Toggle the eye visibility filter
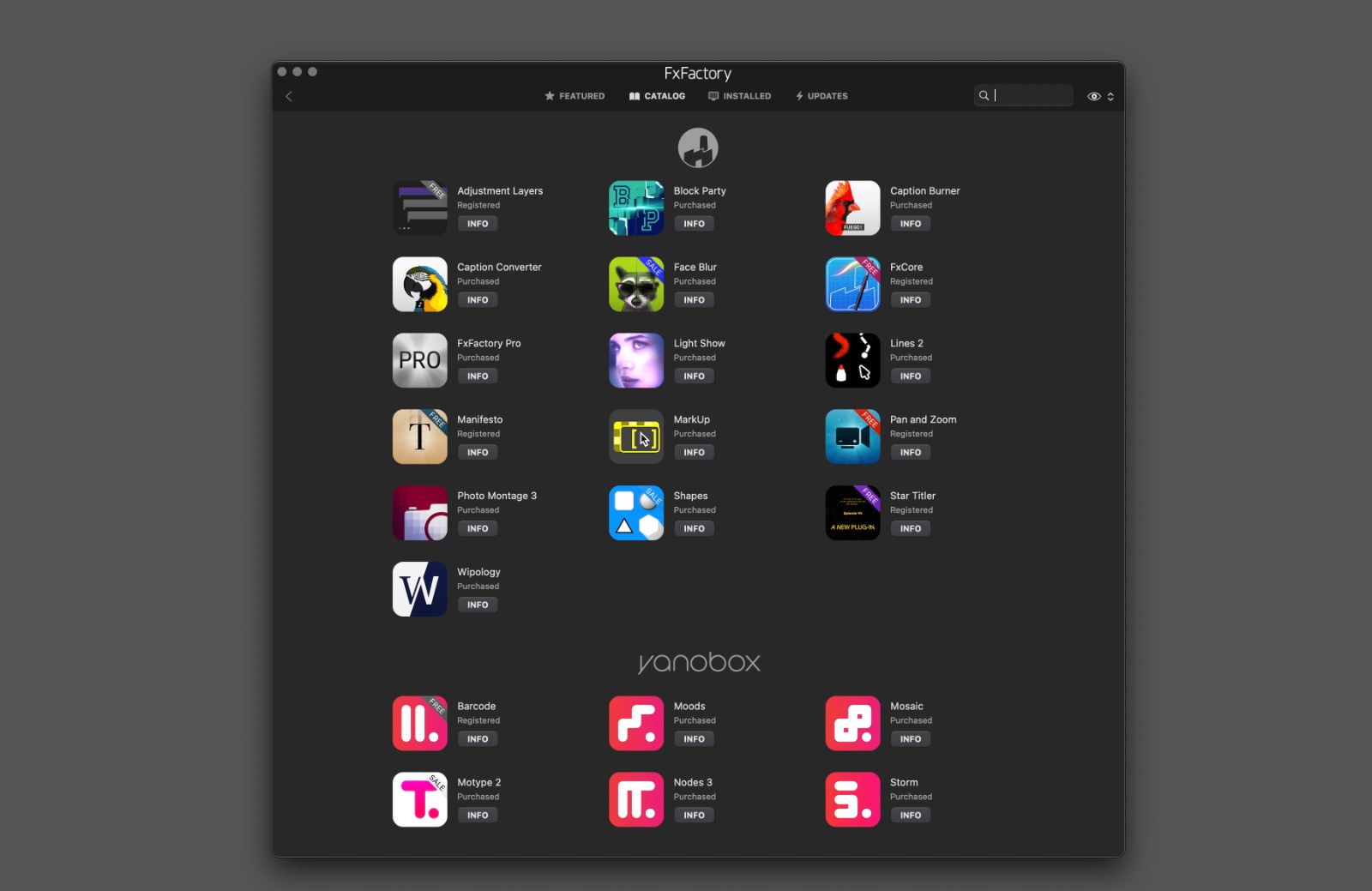Screen dimensions: 1372x891 [x=1094, y=97]
